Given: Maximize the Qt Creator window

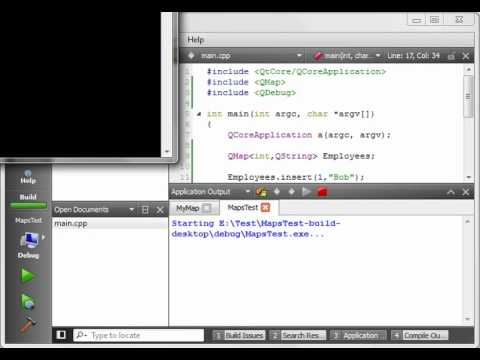Looking at the screenshot, I should [x=435, y=20].
